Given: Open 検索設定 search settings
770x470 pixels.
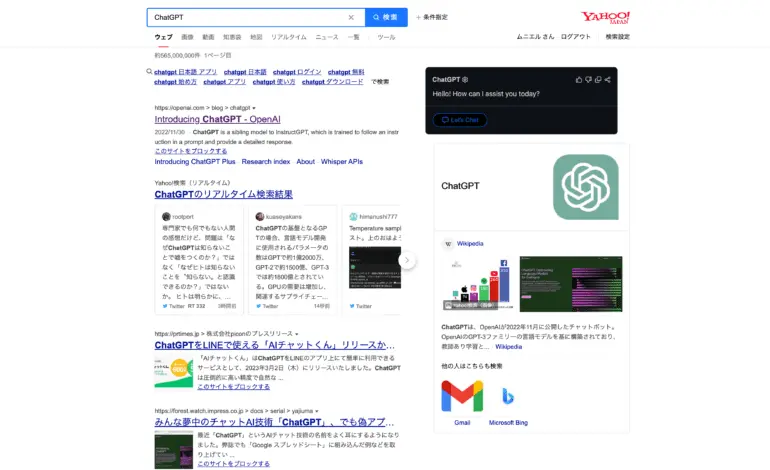Looking at the screenshot, I should coord(617,36).
